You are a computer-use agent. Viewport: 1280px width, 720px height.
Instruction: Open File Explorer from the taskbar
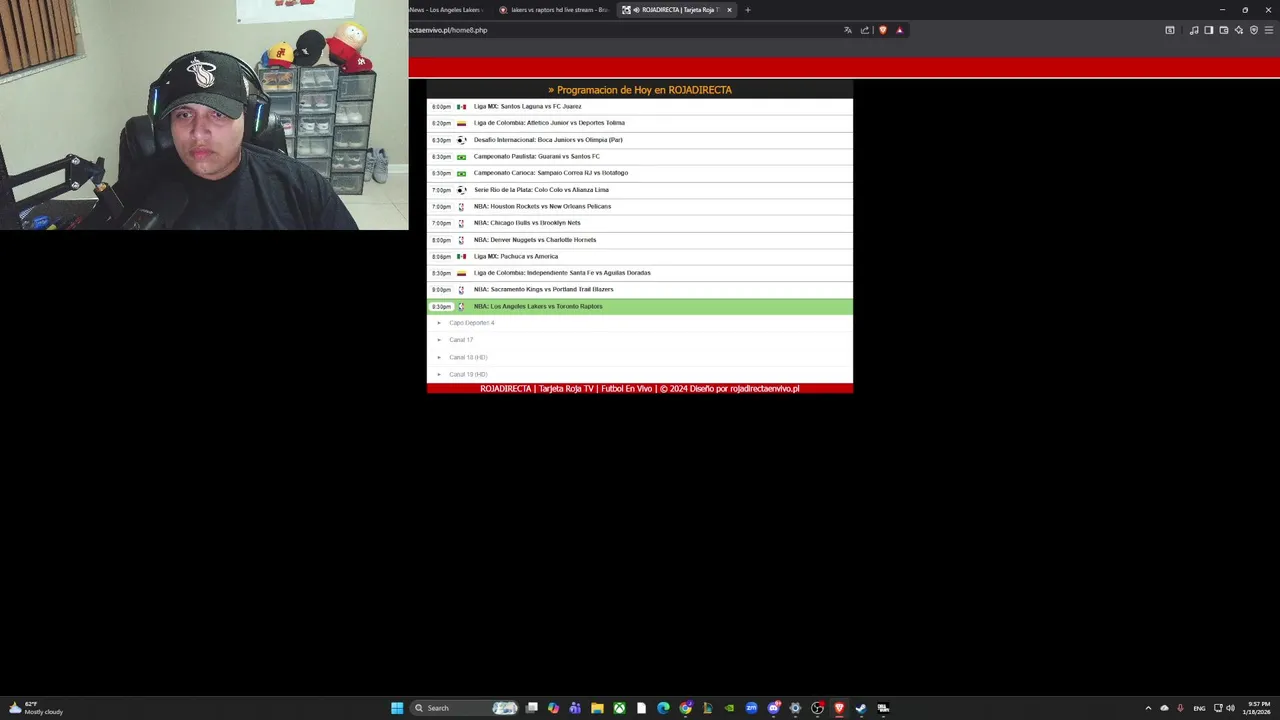pos(597,708)
